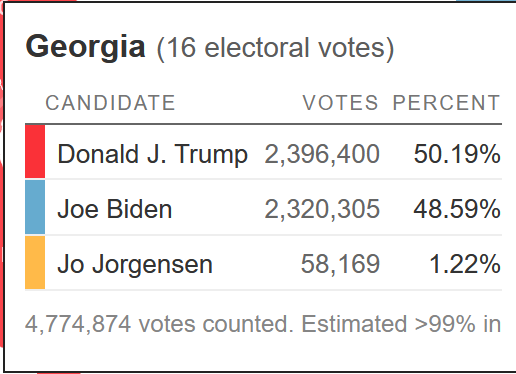Click Biden's 48.59% percentage

coord(457,209)
